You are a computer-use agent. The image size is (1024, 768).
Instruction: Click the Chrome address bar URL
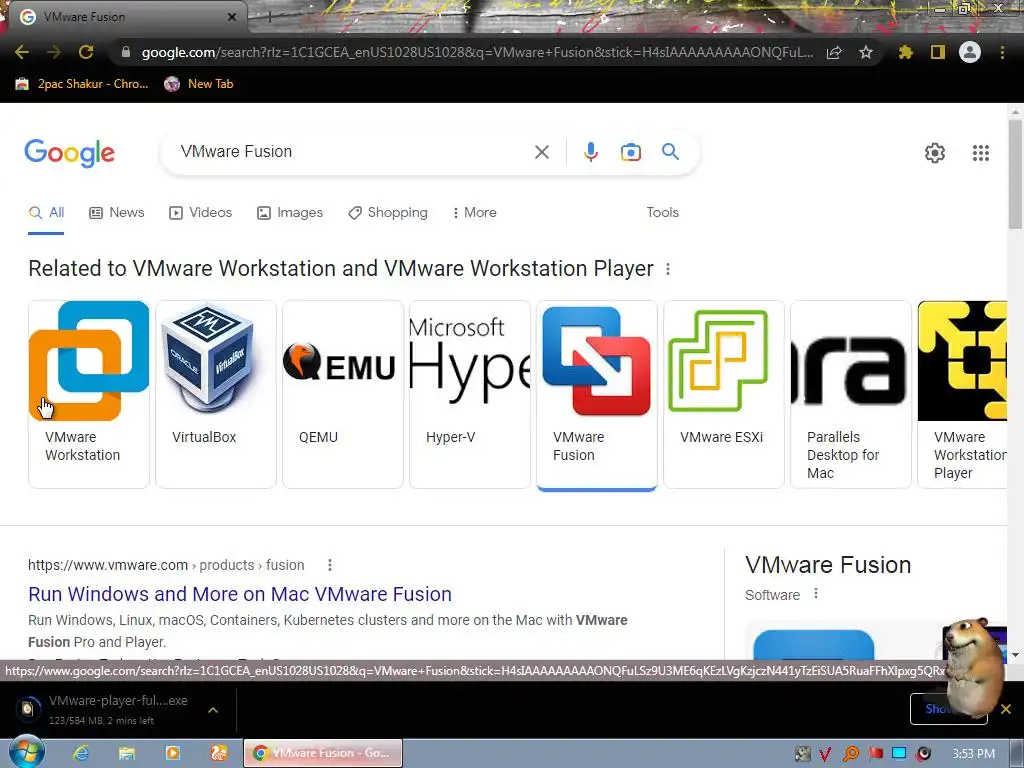click(477, 52)
